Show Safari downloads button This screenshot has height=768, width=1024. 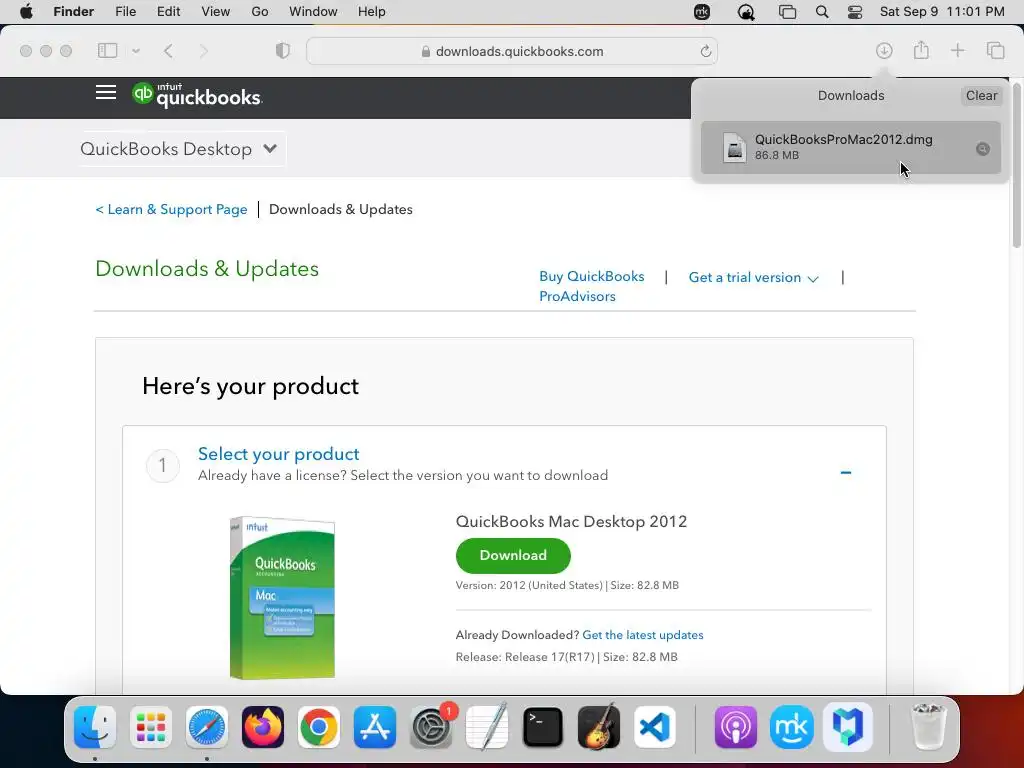coord(884,50)
